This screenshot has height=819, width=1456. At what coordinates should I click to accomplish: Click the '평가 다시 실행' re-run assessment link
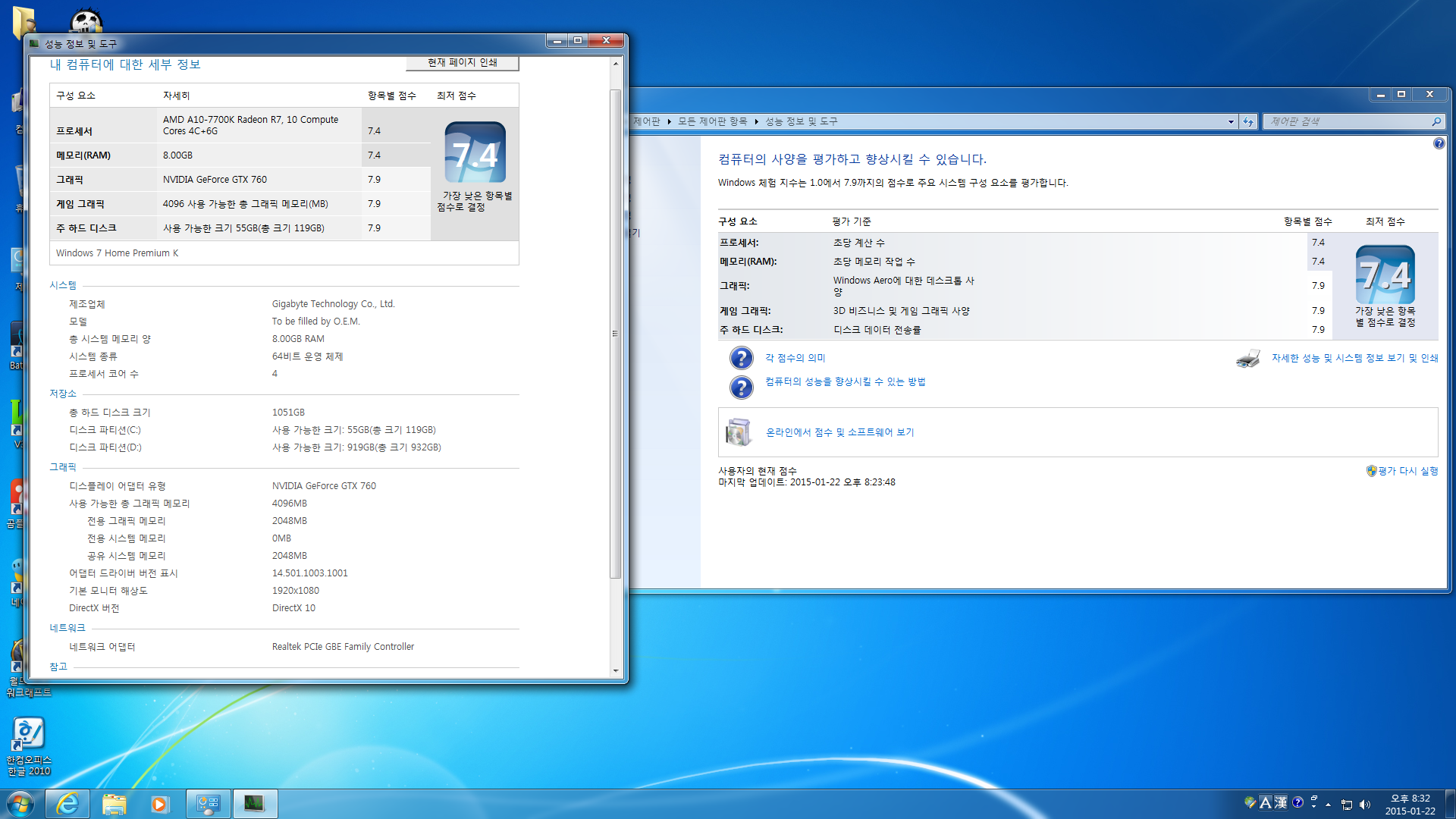pos(1407,471)
